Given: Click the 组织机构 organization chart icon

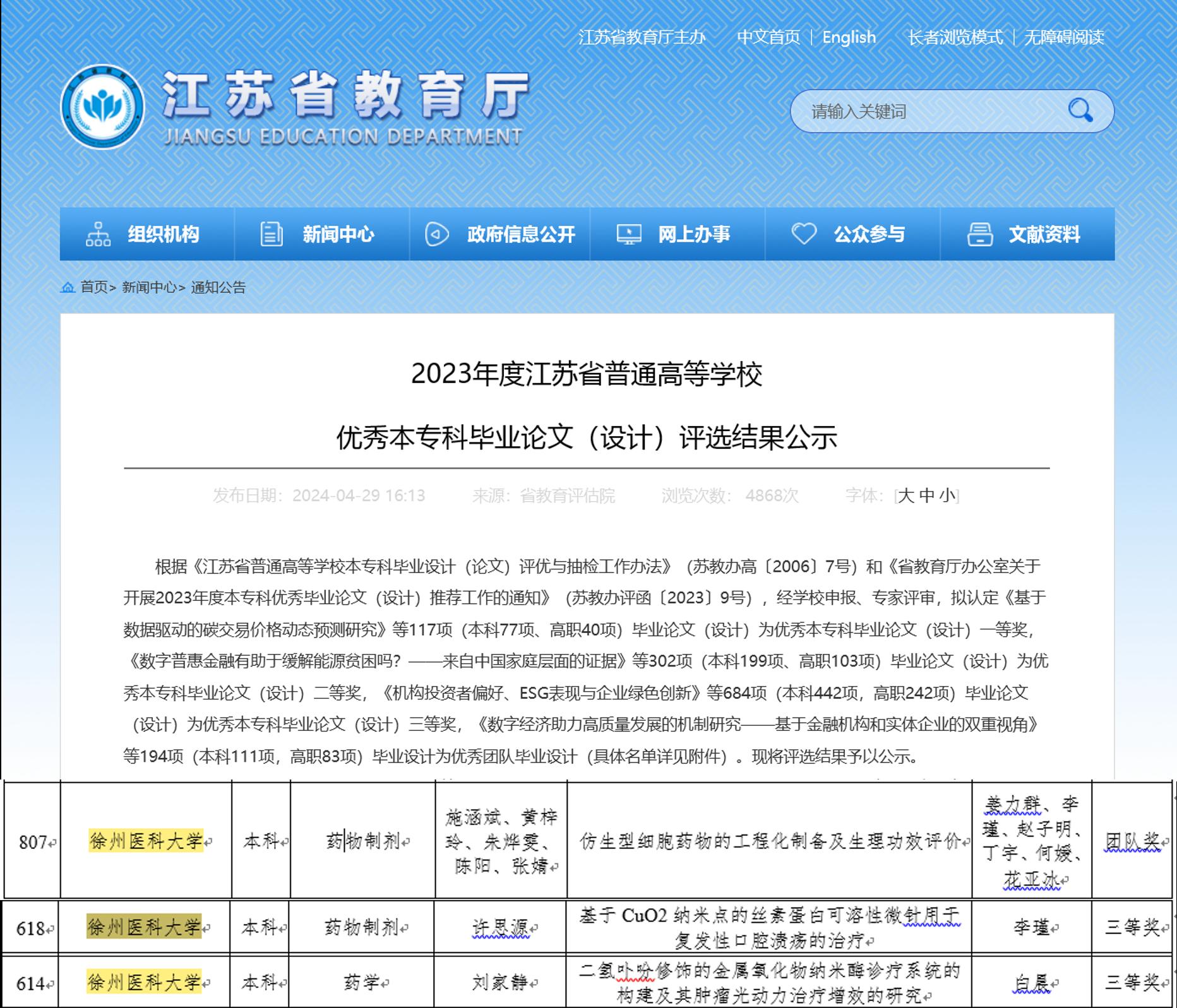Looking at the screenshot, I should point(98,234).
